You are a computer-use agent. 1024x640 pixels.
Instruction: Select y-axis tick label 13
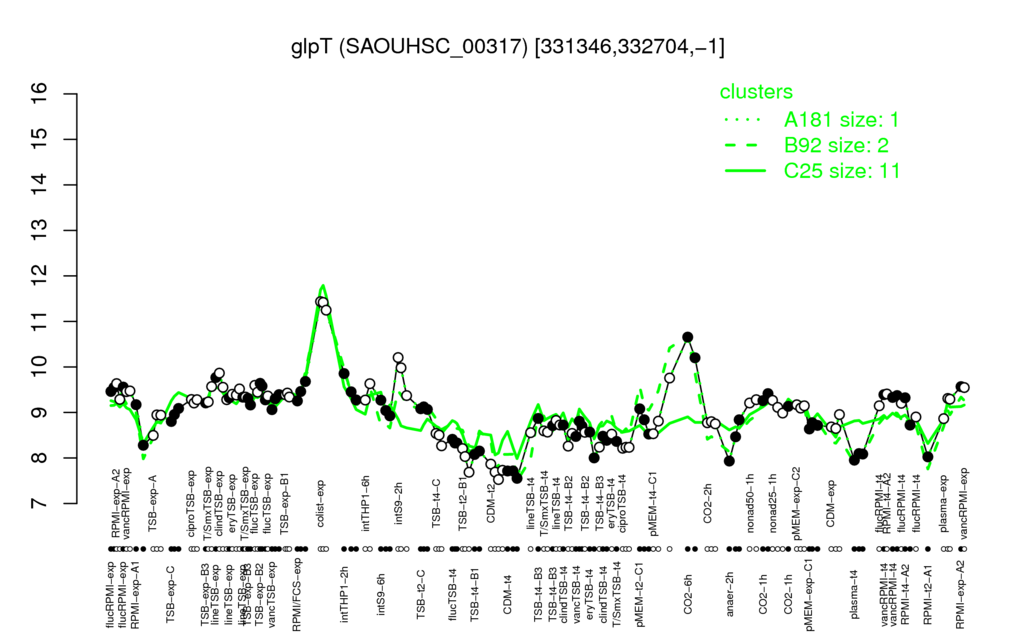click(39, 231)
